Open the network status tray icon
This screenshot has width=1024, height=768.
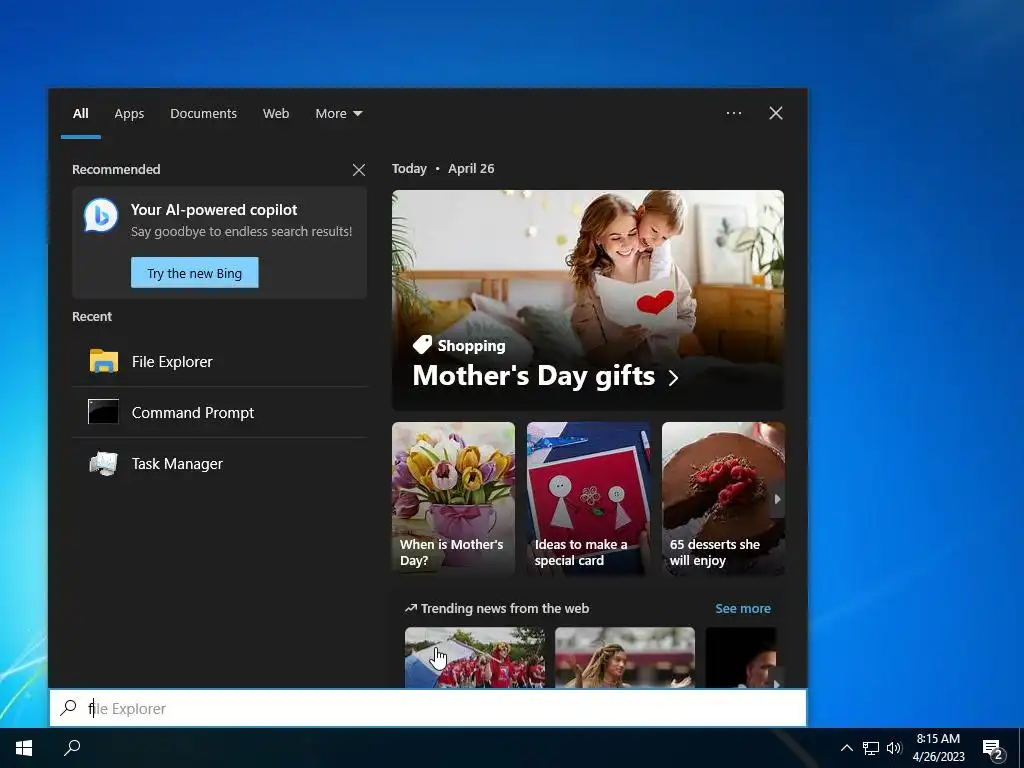[871, 748]
